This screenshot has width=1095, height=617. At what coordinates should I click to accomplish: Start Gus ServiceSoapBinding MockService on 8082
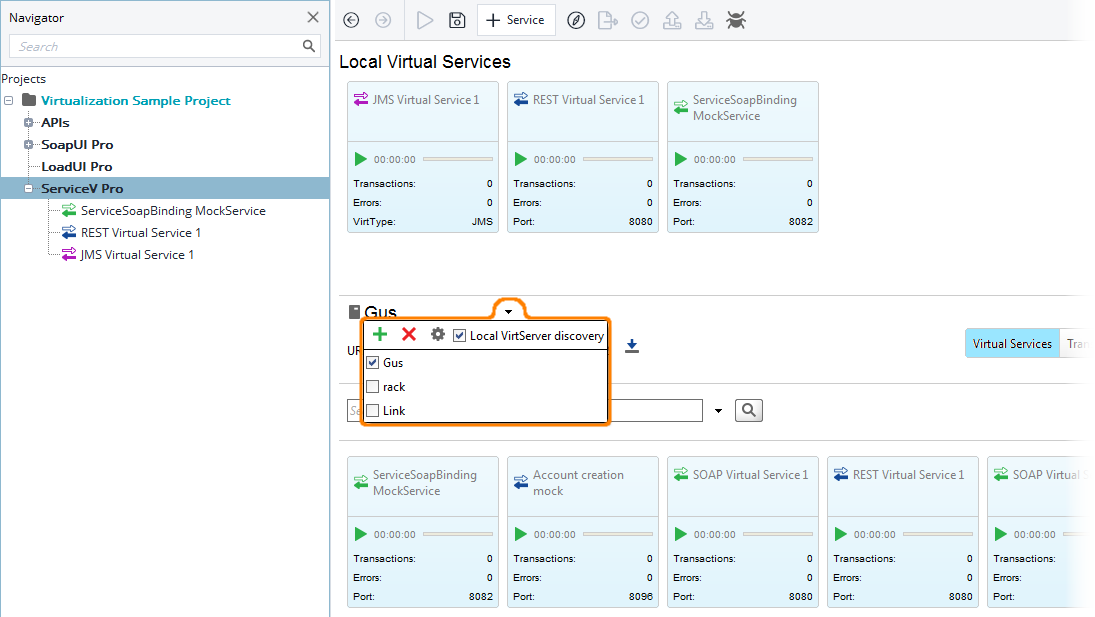click(x=360, y=534)
